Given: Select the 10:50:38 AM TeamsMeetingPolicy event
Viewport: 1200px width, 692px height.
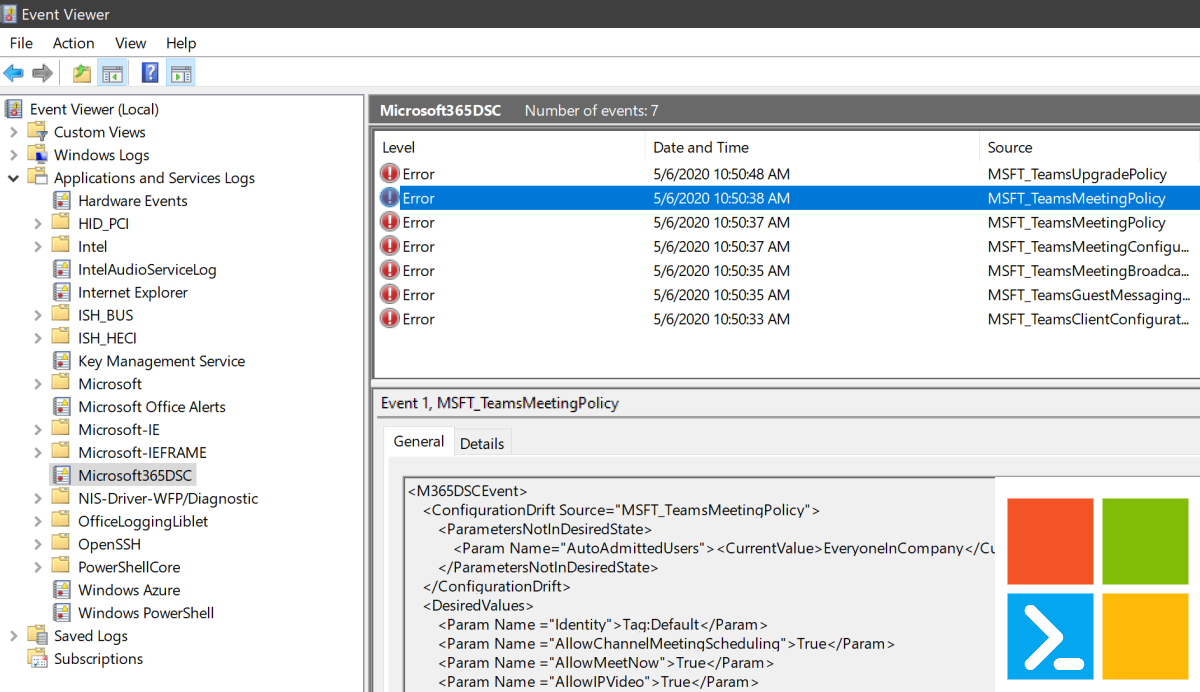Looking at the screenshot, I should [786, 198].
